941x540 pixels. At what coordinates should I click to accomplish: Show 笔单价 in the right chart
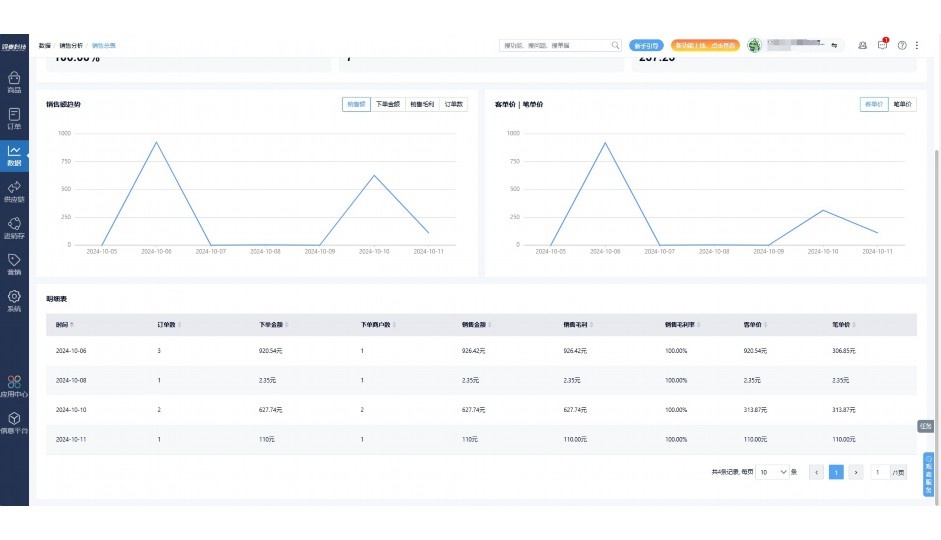coord(902,104)
